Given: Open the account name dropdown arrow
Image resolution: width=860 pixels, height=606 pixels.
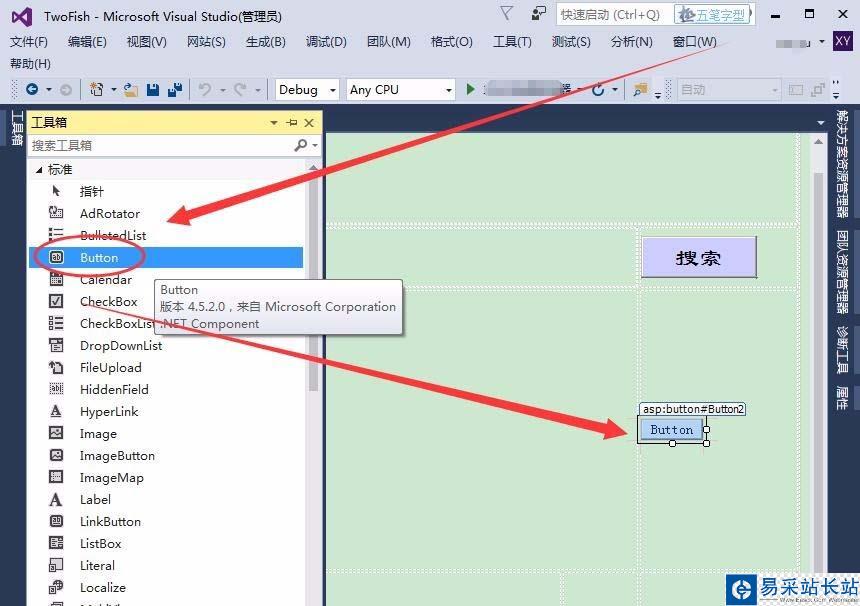Looking at the screenshot, I should tap(822, 42).
